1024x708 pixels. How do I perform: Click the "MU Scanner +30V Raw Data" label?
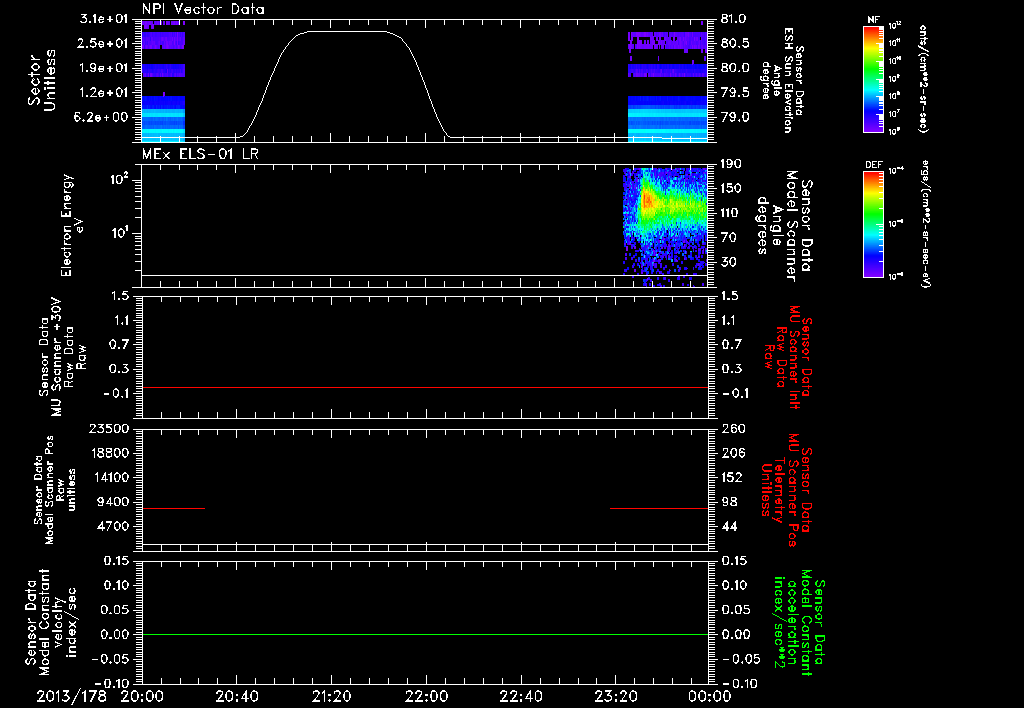[62, 357]
